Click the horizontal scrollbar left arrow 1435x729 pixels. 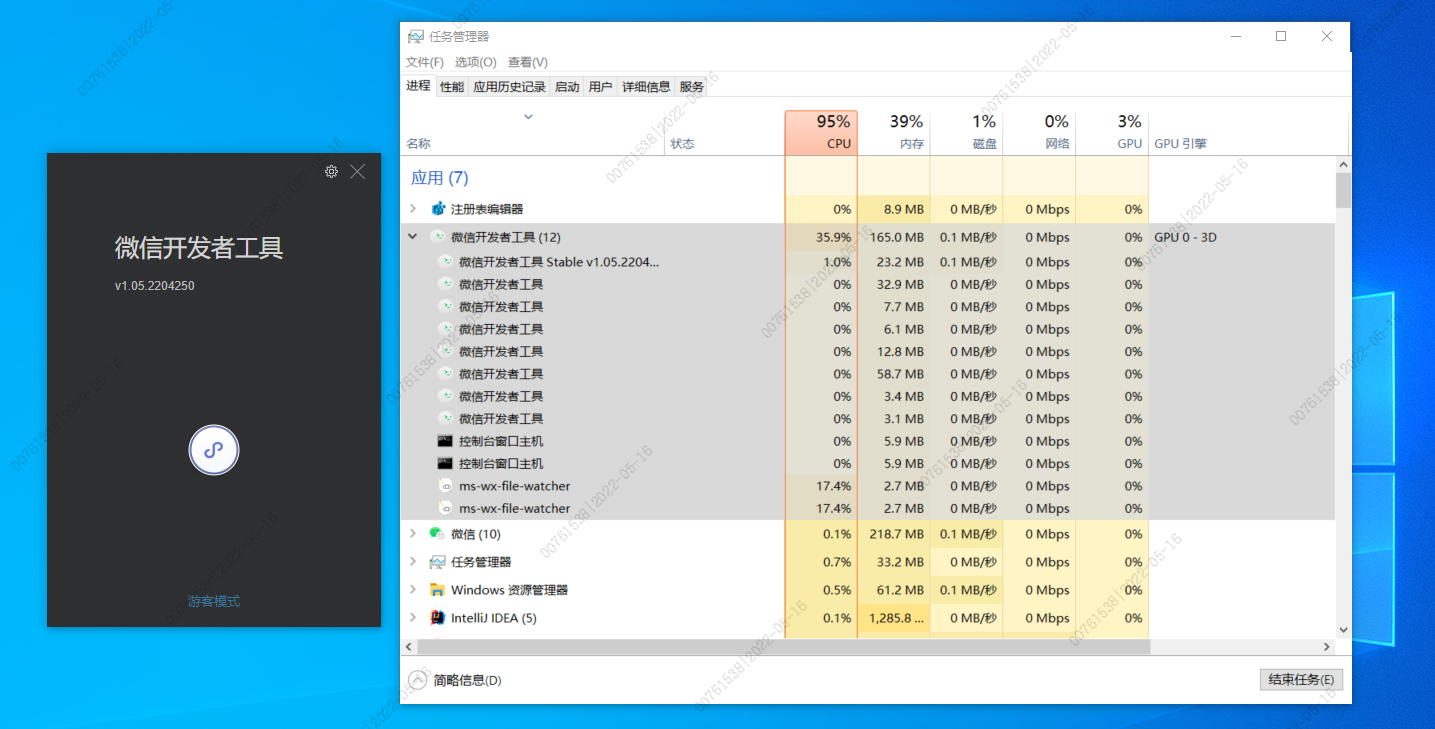(409, 647)
